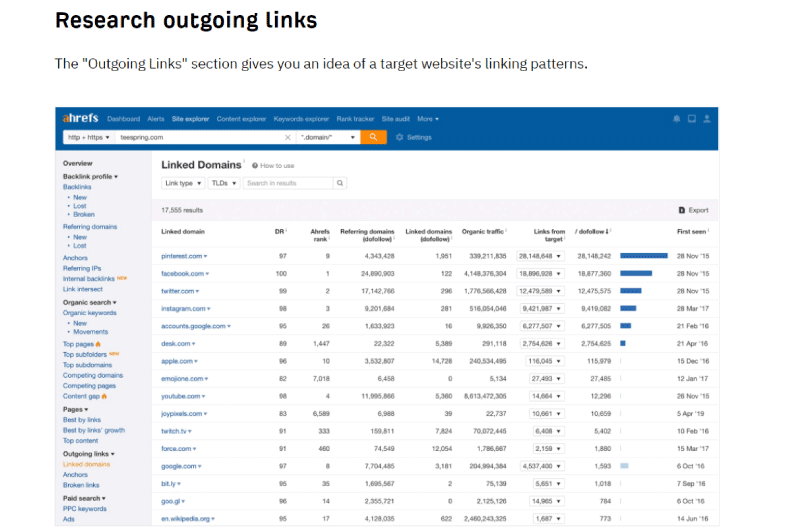The height and width of the screenshot is (530, 800).
Task: Expand links from target for pinterest.com
Action: click(x=540, y=256)
